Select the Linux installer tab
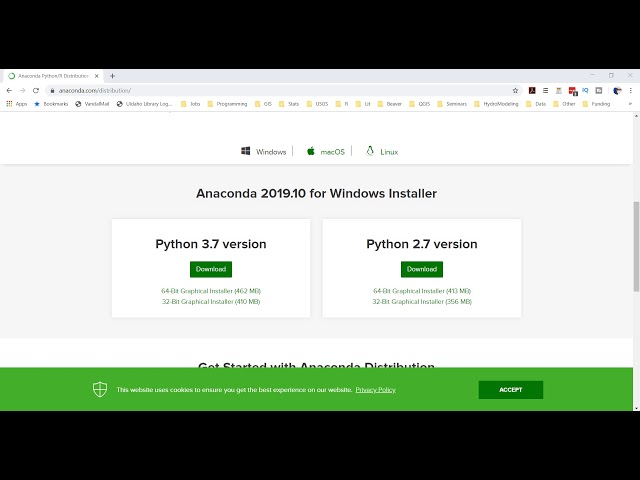Screen dimensions: 640x480 pos(382,152)
